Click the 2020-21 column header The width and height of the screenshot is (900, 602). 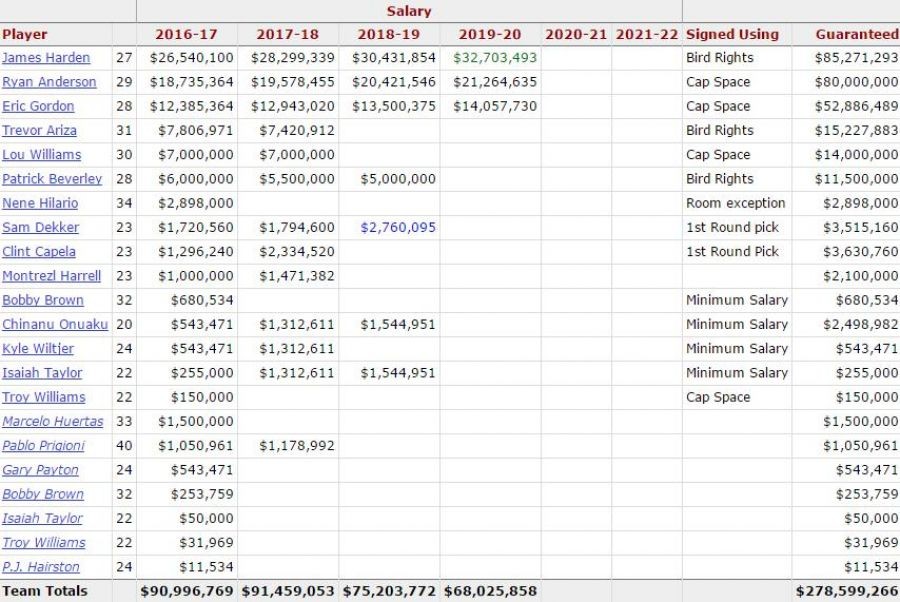(576, 34)
